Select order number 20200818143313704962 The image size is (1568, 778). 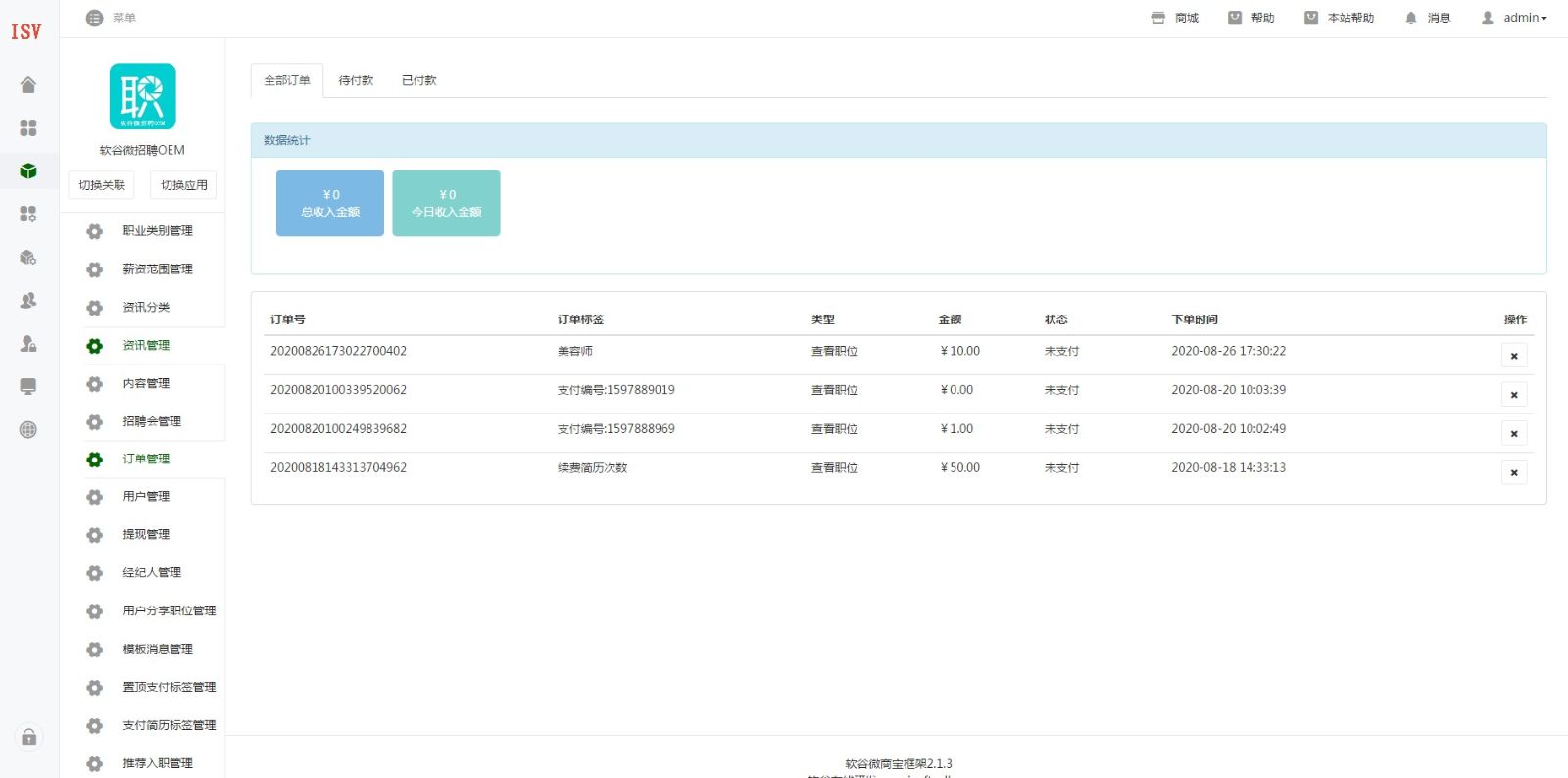(x=338, y=468)
